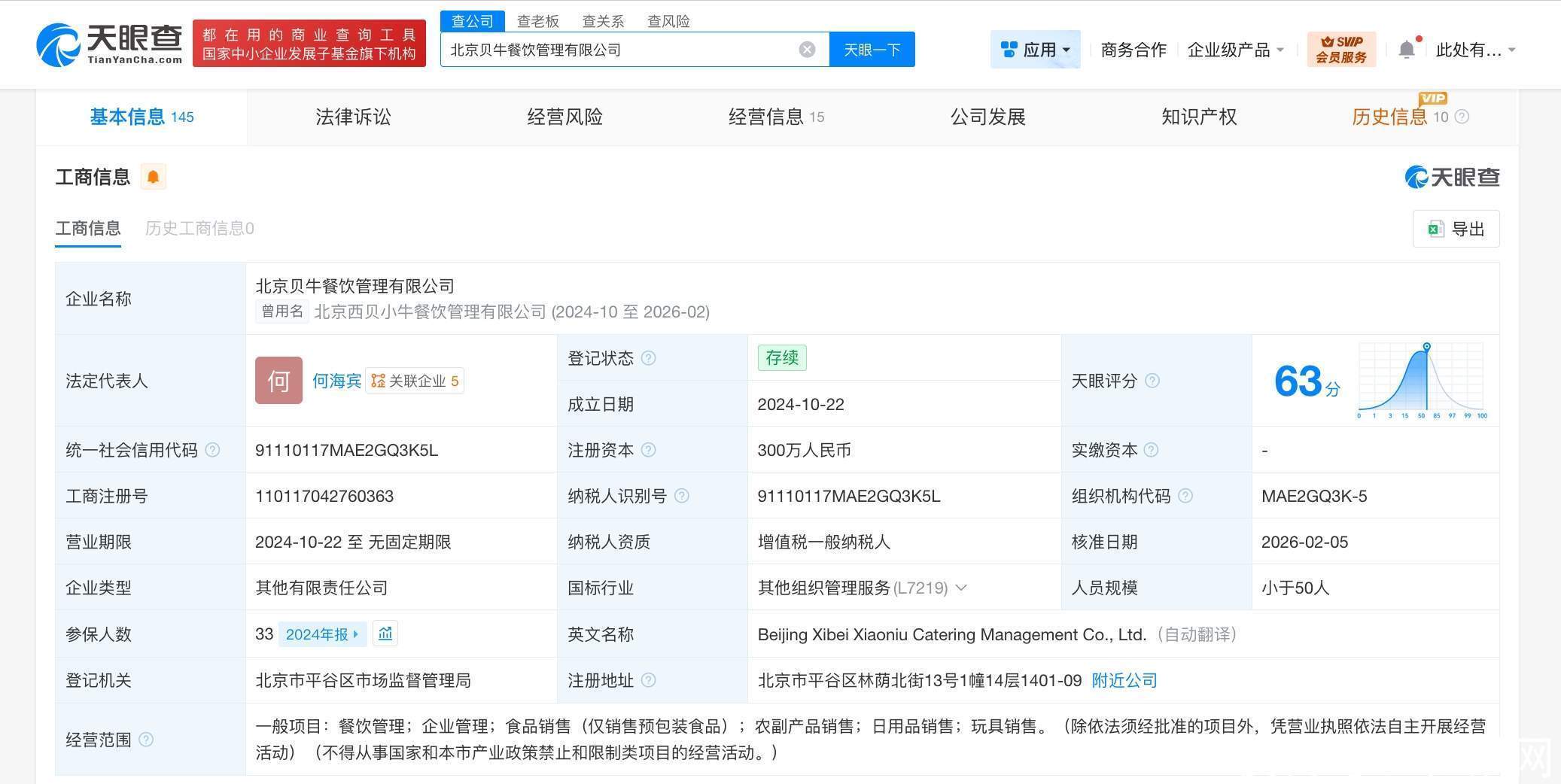
Task: Open the 应用 dropdown menu
Action: click(x=1035, y=50)
